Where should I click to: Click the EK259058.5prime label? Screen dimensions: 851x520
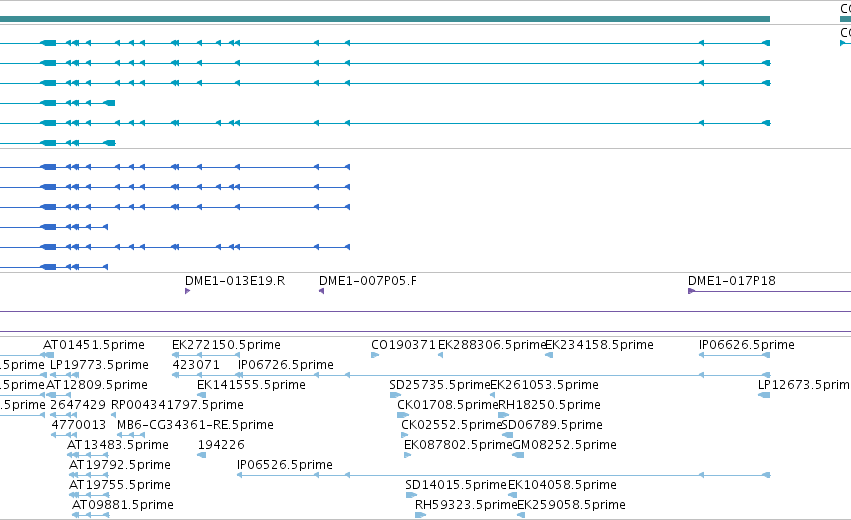(x=571, y=505)
